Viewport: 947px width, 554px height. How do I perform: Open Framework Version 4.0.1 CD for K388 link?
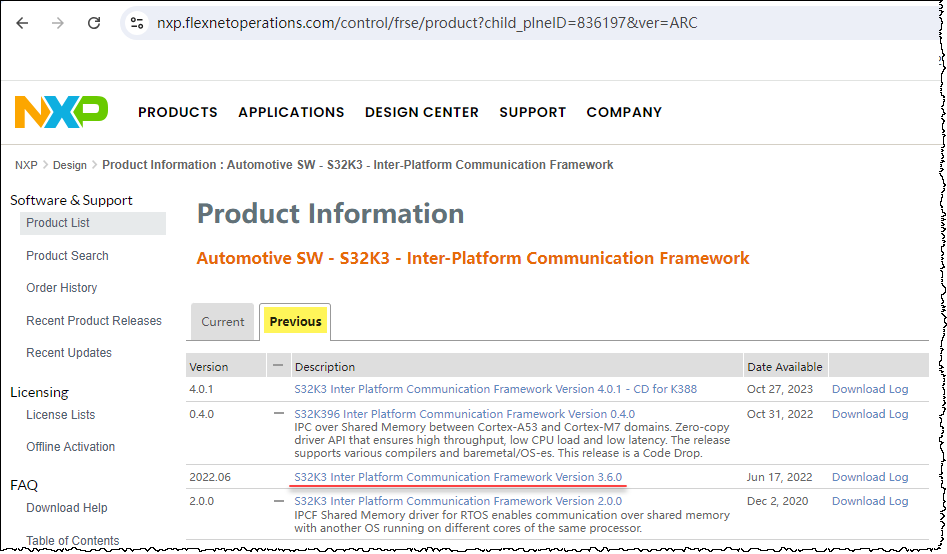[495, 389]
